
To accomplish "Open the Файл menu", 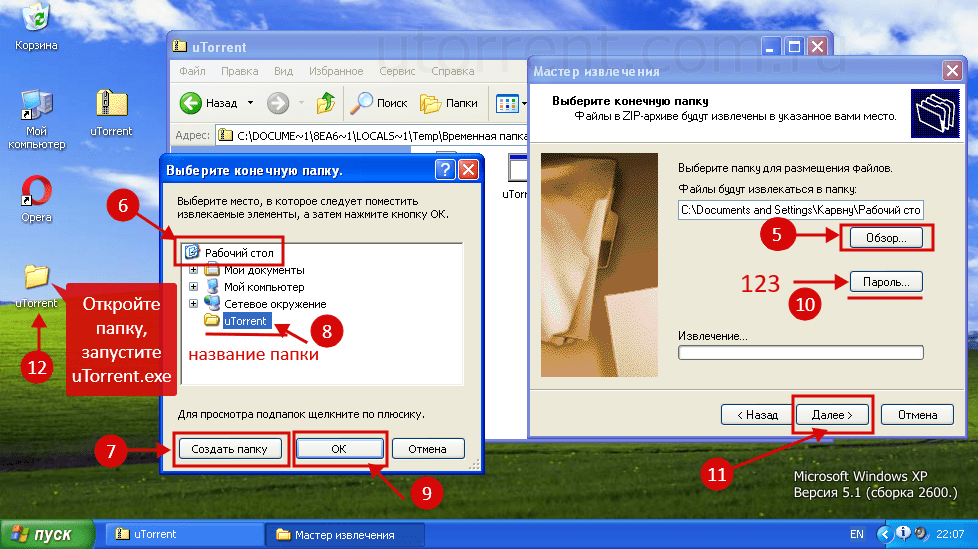I will pos(192,71).
